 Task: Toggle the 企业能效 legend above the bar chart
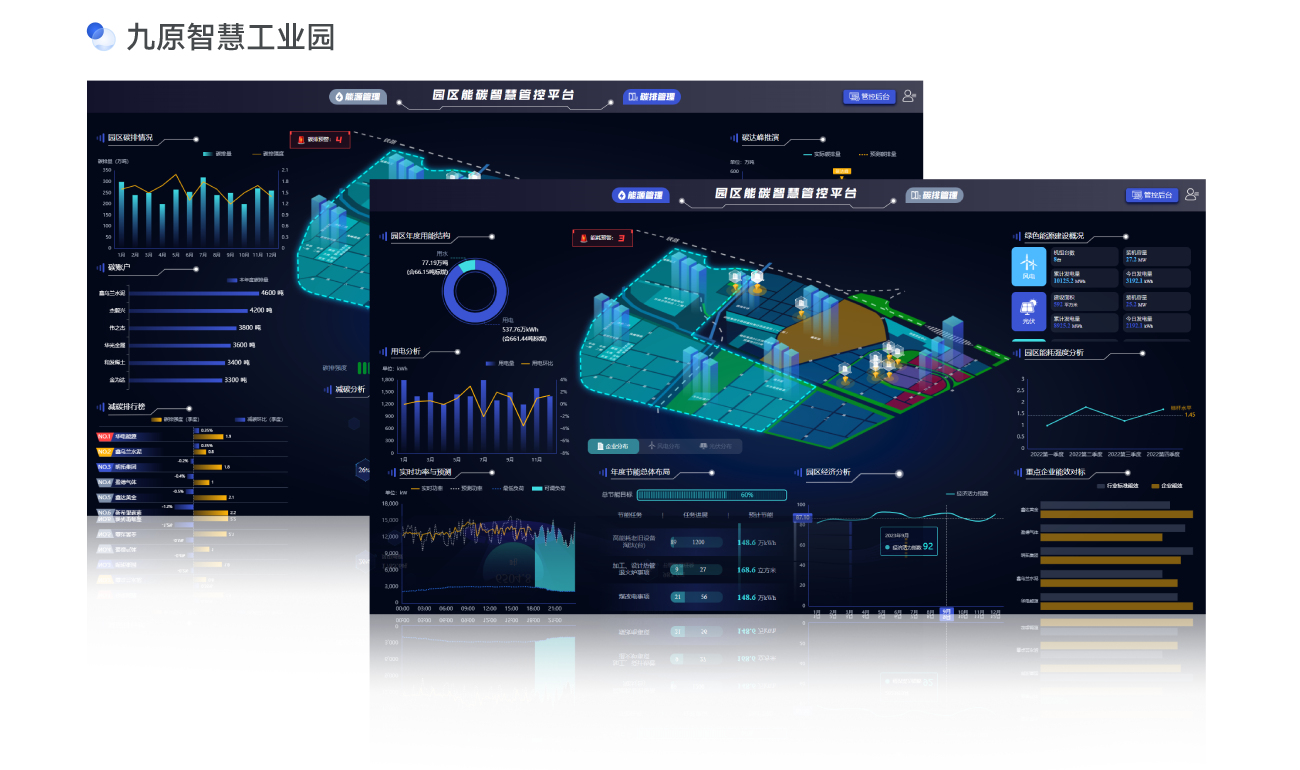pyautogui.click(x=1166, y=486)
